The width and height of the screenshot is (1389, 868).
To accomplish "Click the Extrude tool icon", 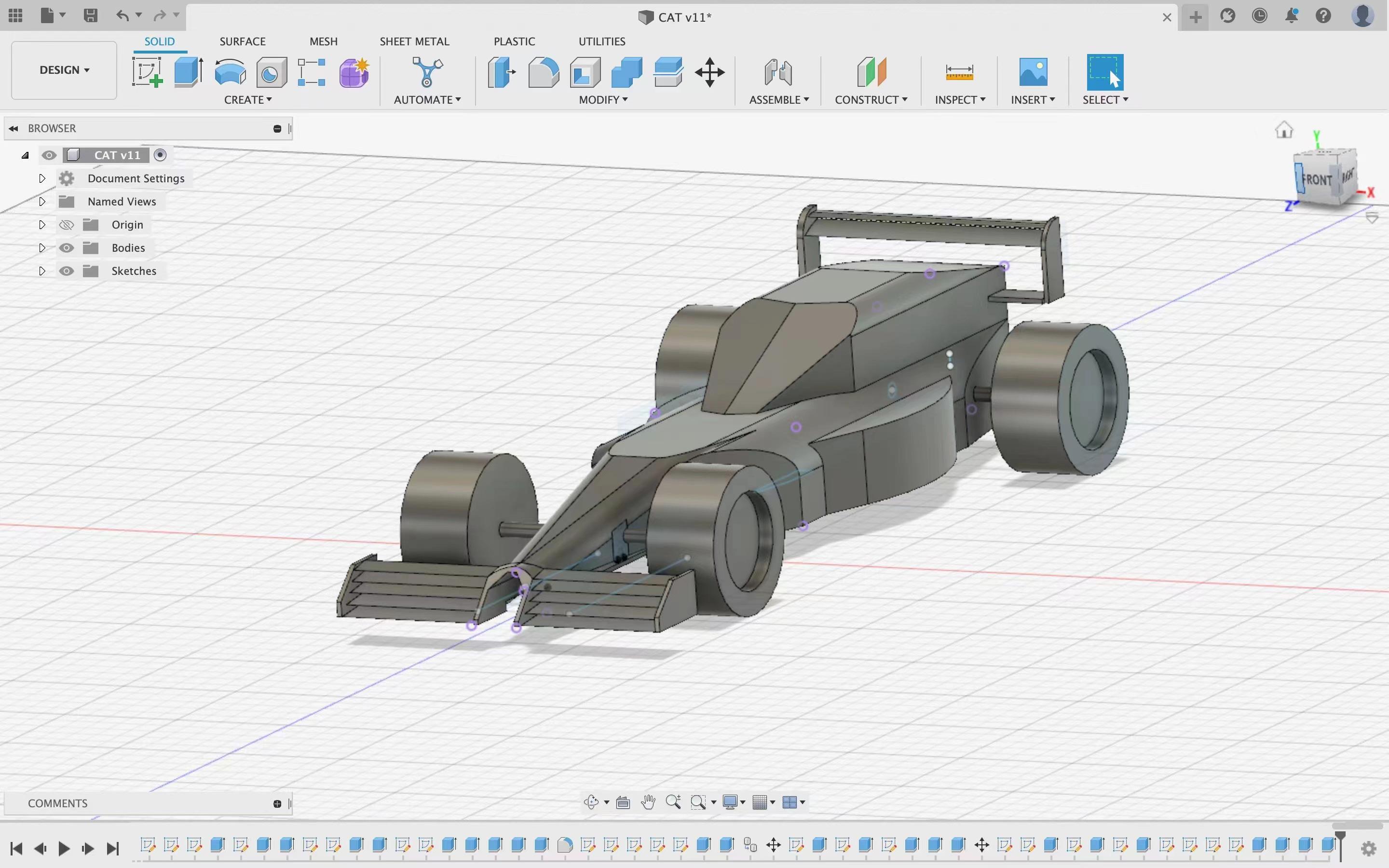I will [x=188, y=72].
